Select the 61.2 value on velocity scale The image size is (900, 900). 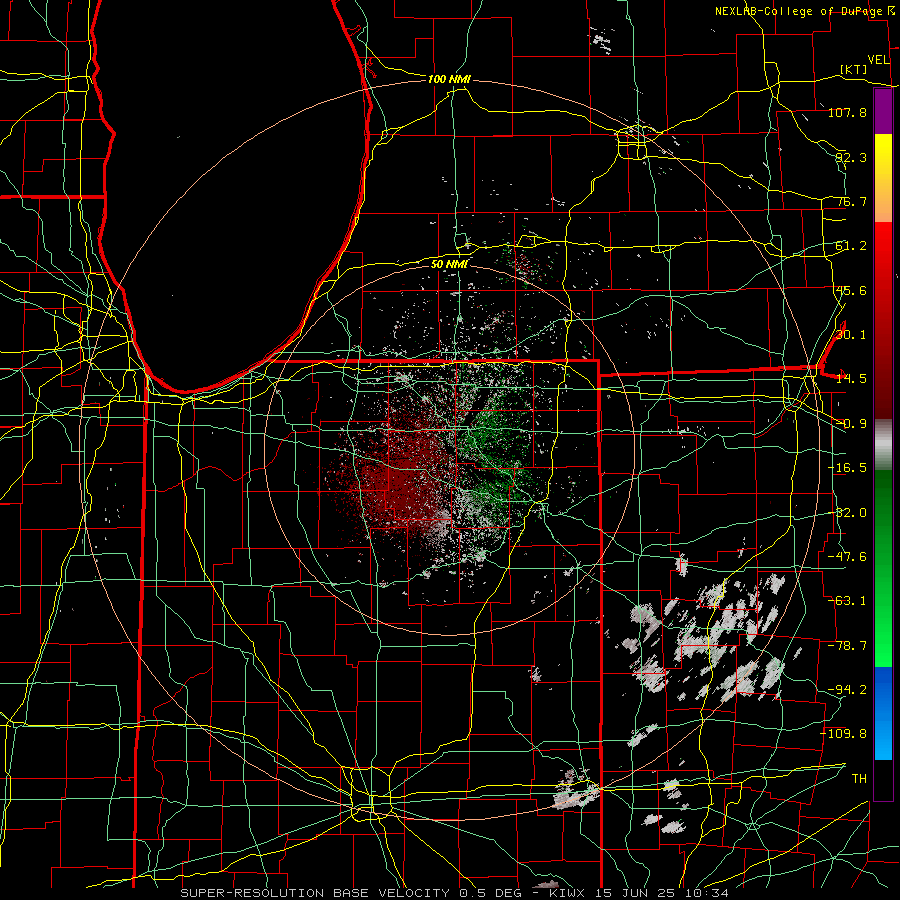[851, 246]
